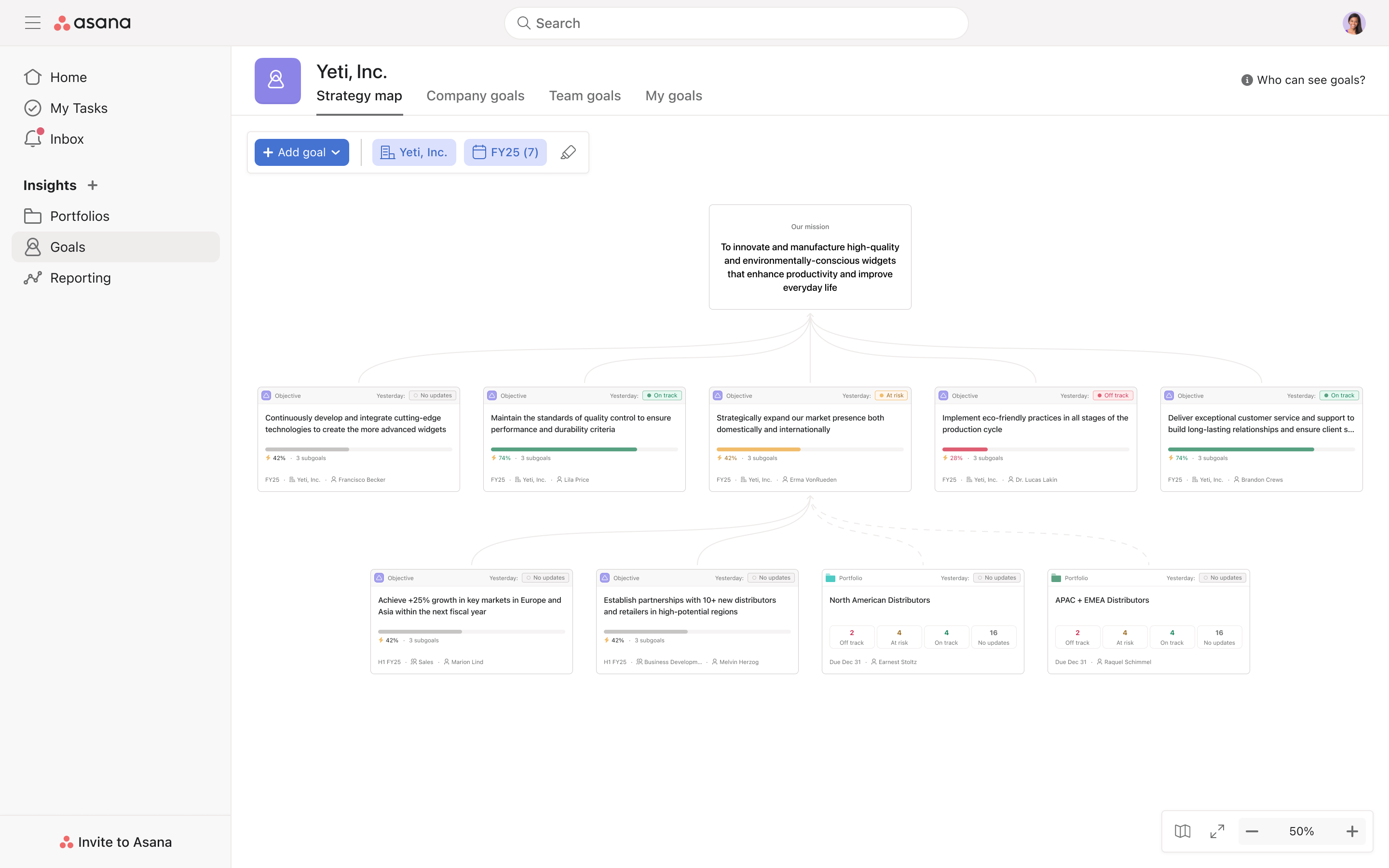Click Invite to Asana
Screen dimensions: 1389x868
pyautogui.click(x=115, y=842)
